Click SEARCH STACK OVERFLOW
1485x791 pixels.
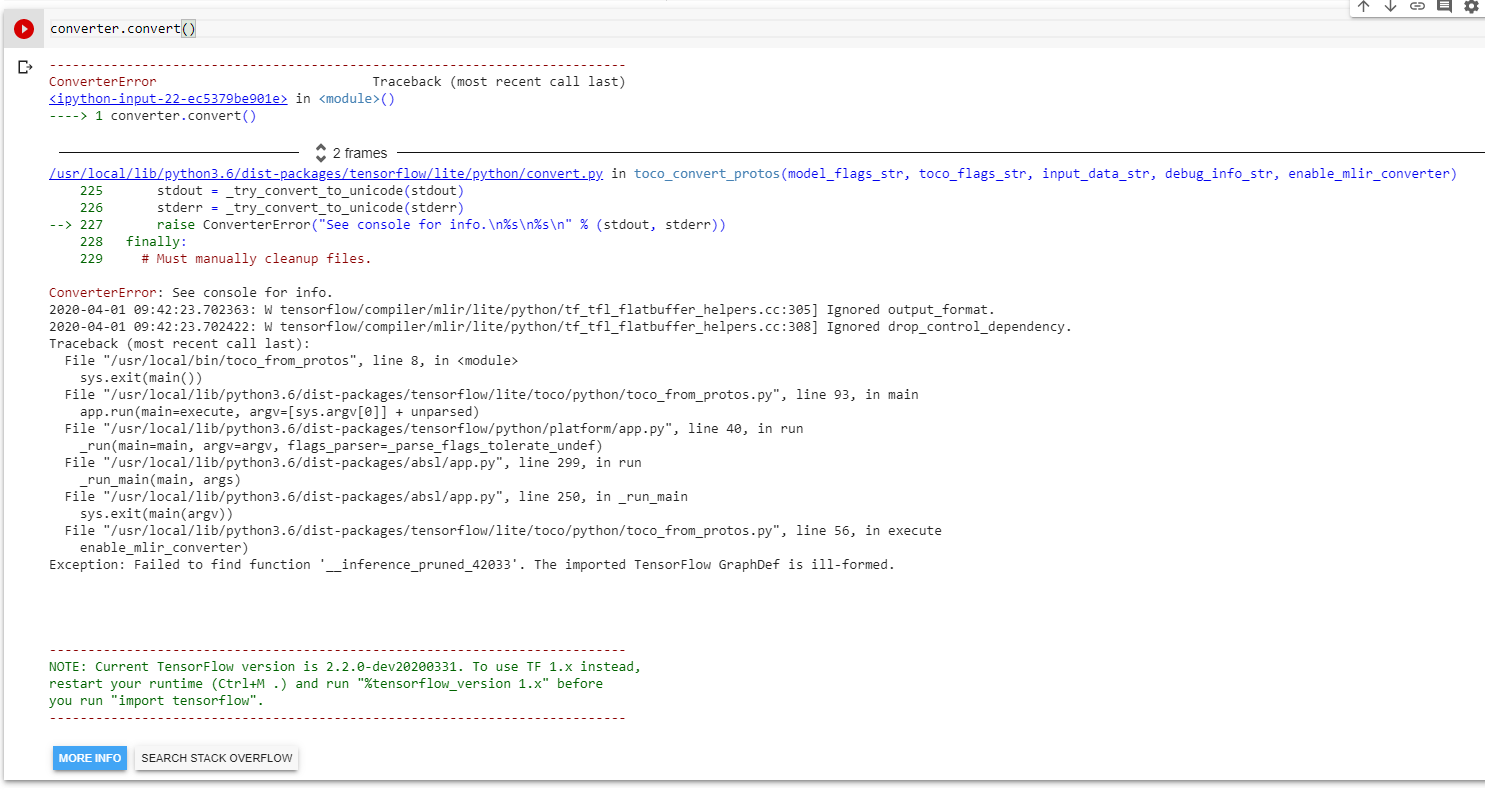click(216, 758)
